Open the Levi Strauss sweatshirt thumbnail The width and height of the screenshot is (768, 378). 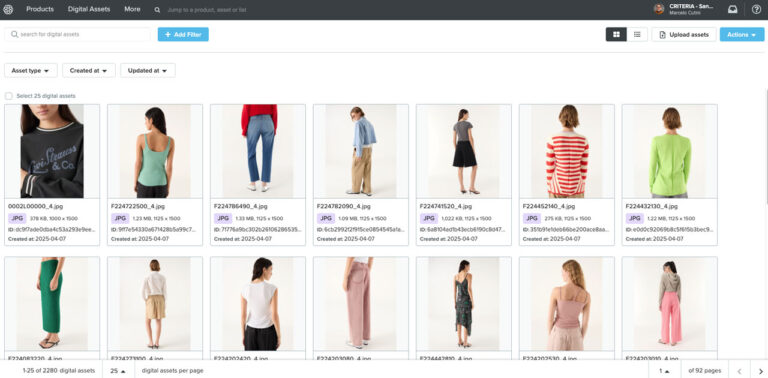52,151
